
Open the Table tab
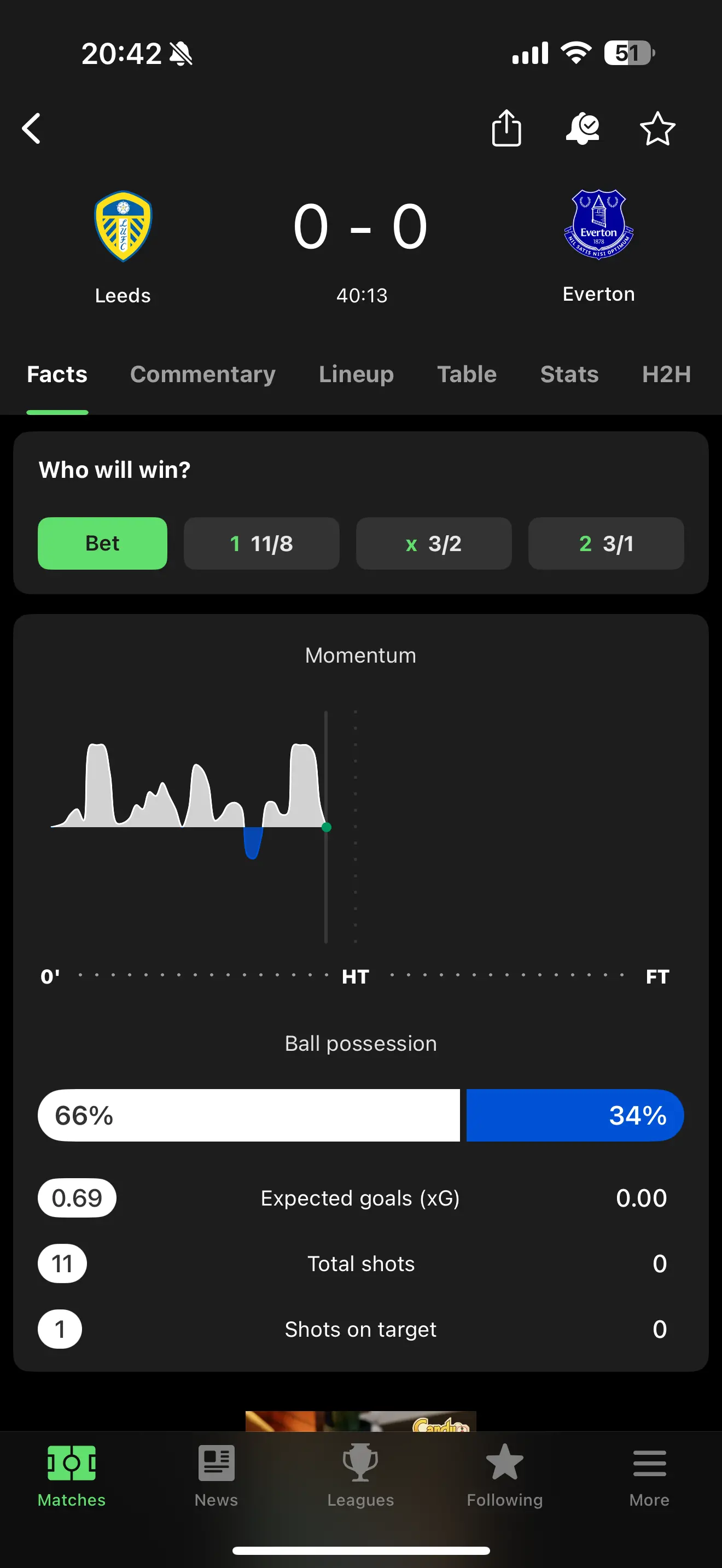(x=467, y=375)
